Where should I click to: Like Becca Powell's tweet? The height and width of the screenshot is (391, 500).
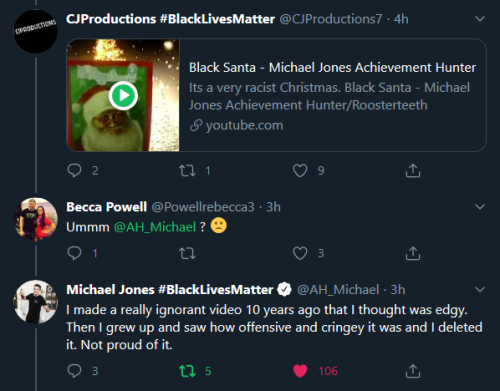[x=300, y=253]
